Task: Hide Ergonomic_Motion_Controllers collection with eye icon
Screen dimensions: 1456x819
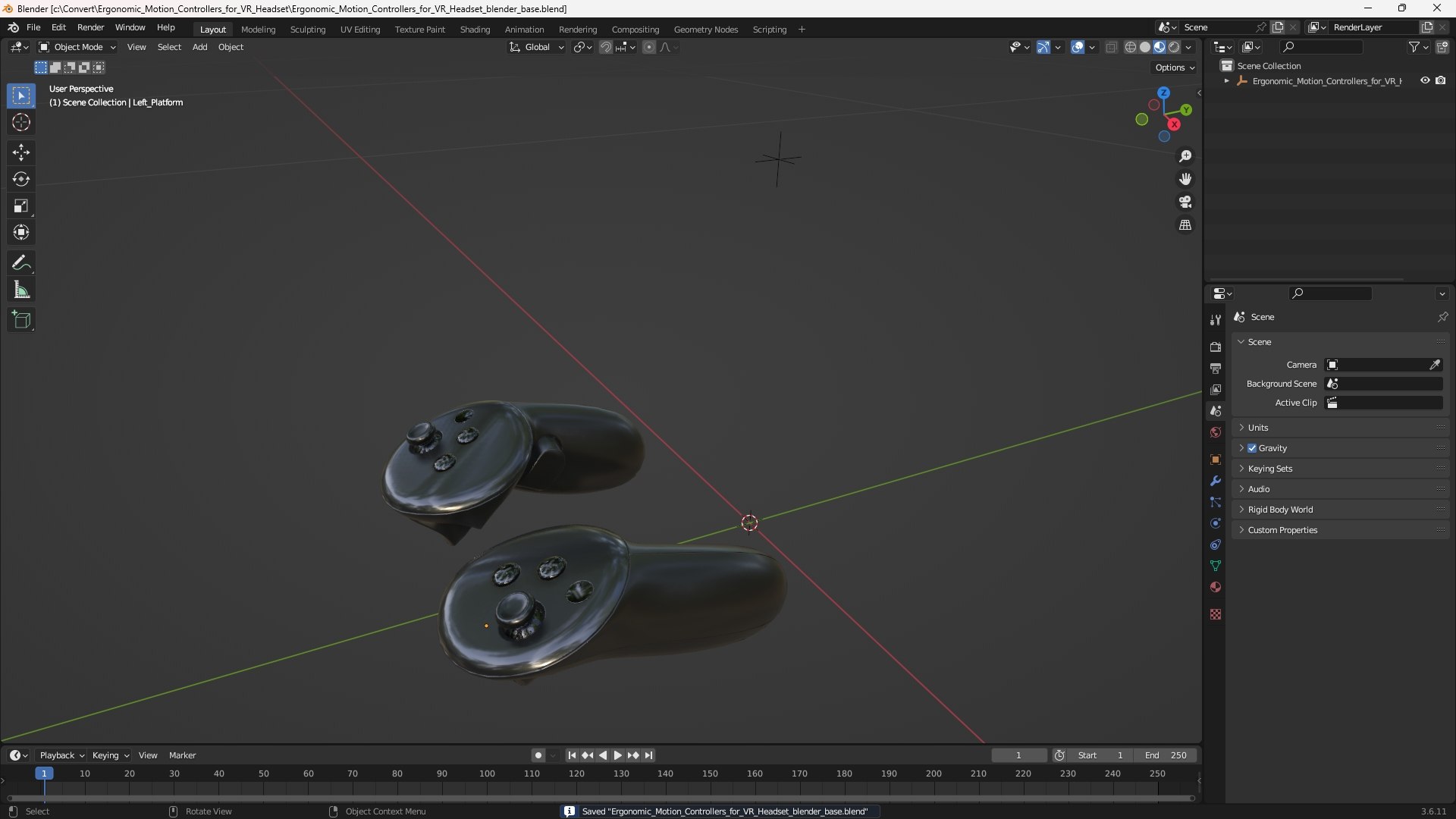Action: click(x=1425, y=80)
